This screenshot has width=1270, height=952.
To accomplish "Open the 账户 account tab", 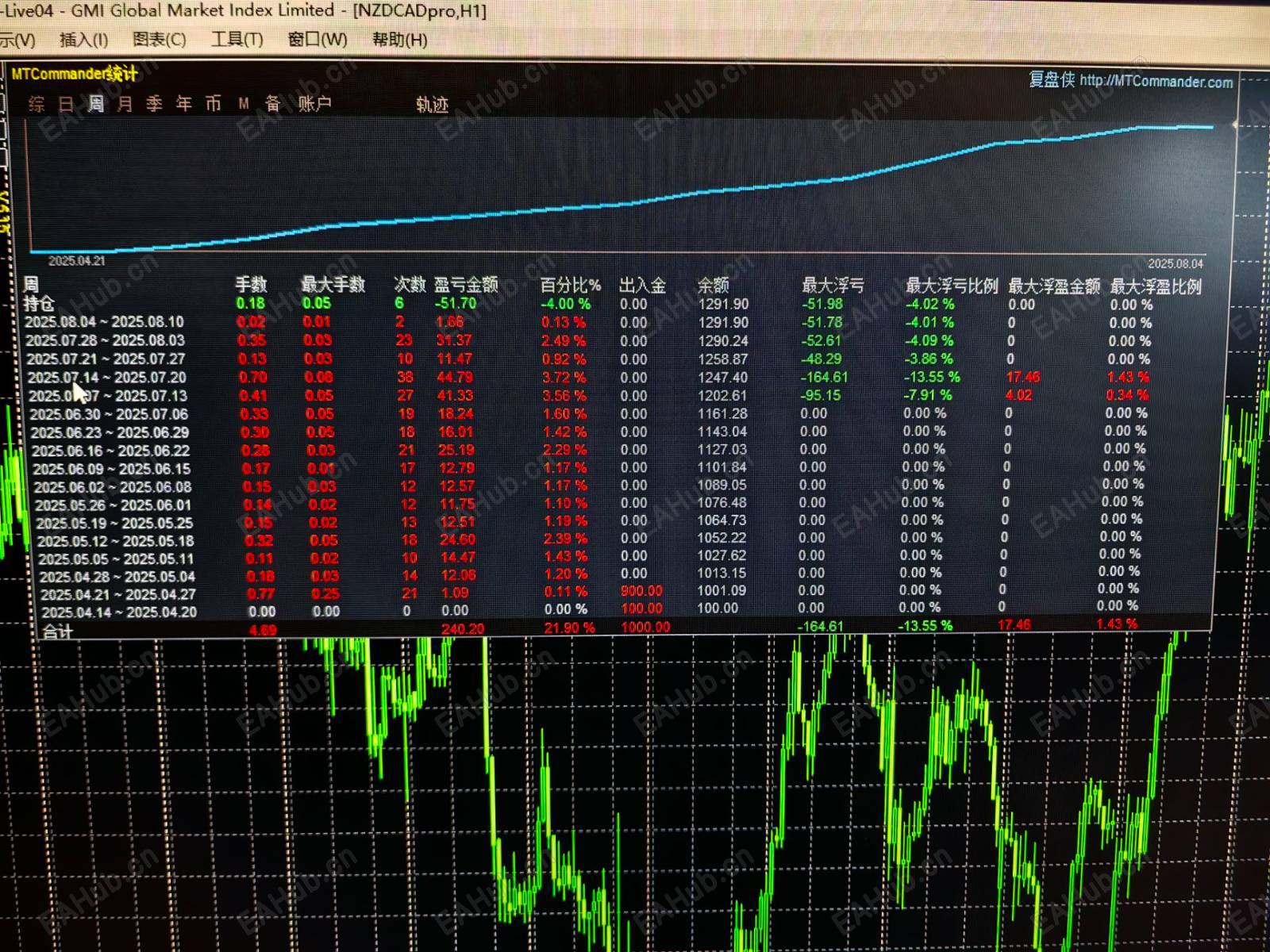I will click(x=314, y=104).
